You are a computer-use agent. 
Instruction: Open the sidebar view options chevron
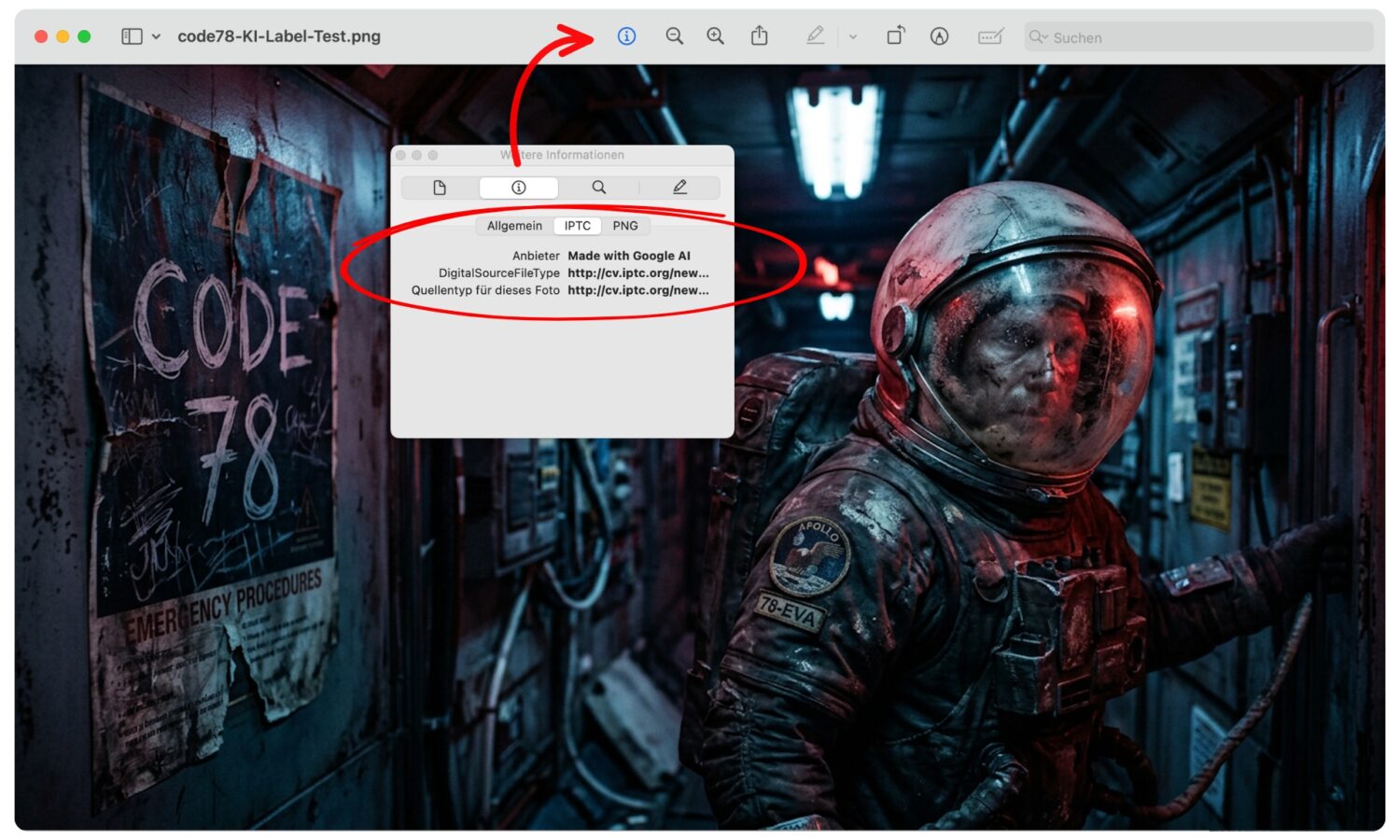pos(156,36)
